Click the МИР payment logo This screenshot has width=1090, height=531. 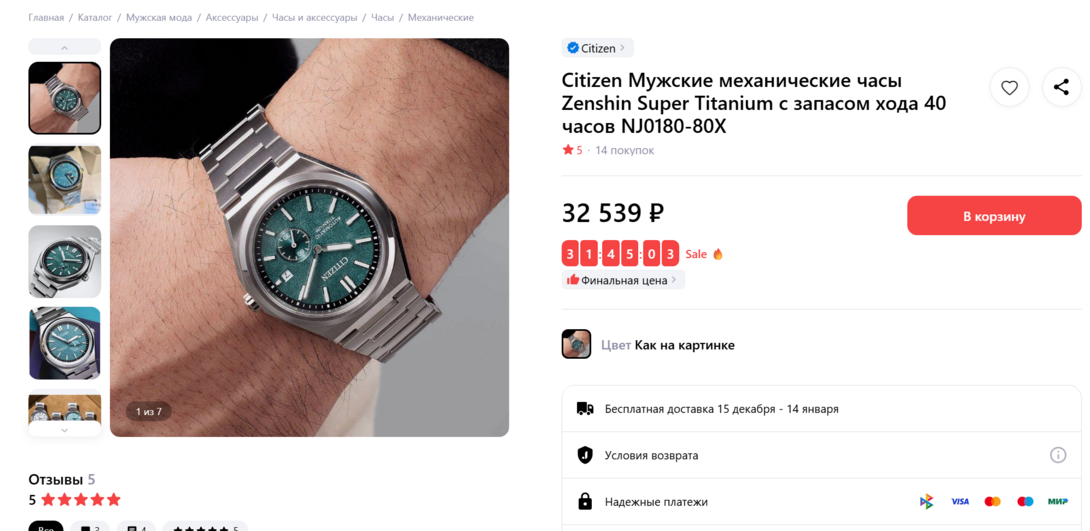point(1057,501)
